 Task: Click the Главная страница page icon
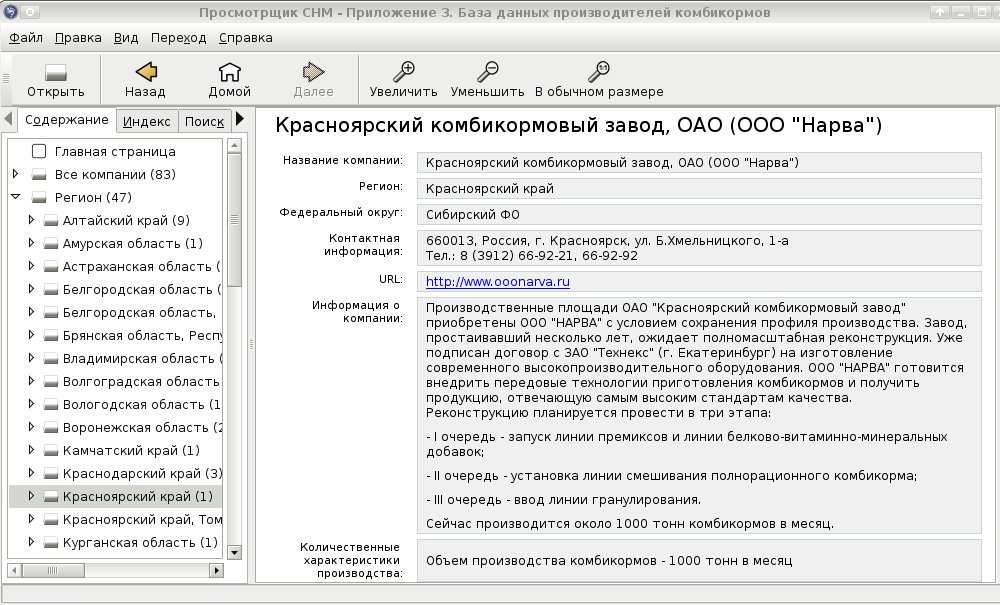coord(39,151)
